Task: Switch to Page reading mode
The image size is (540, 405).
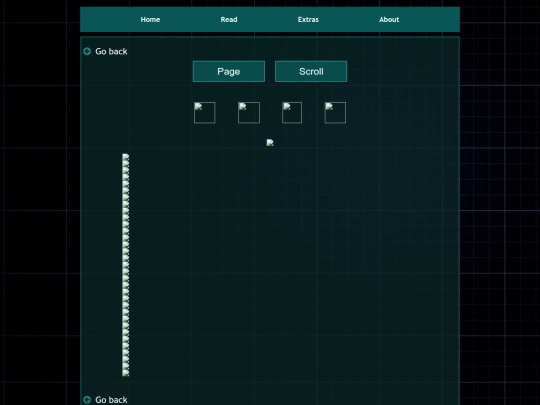Action: [229, 71]
